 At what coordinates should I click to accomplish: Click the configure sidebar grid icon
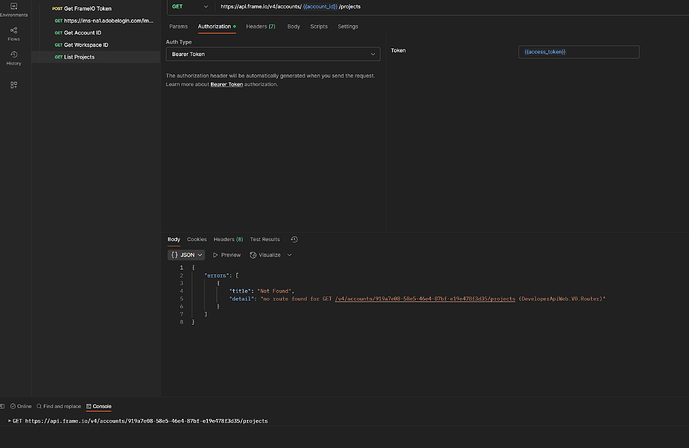click(x=13, y=85)
